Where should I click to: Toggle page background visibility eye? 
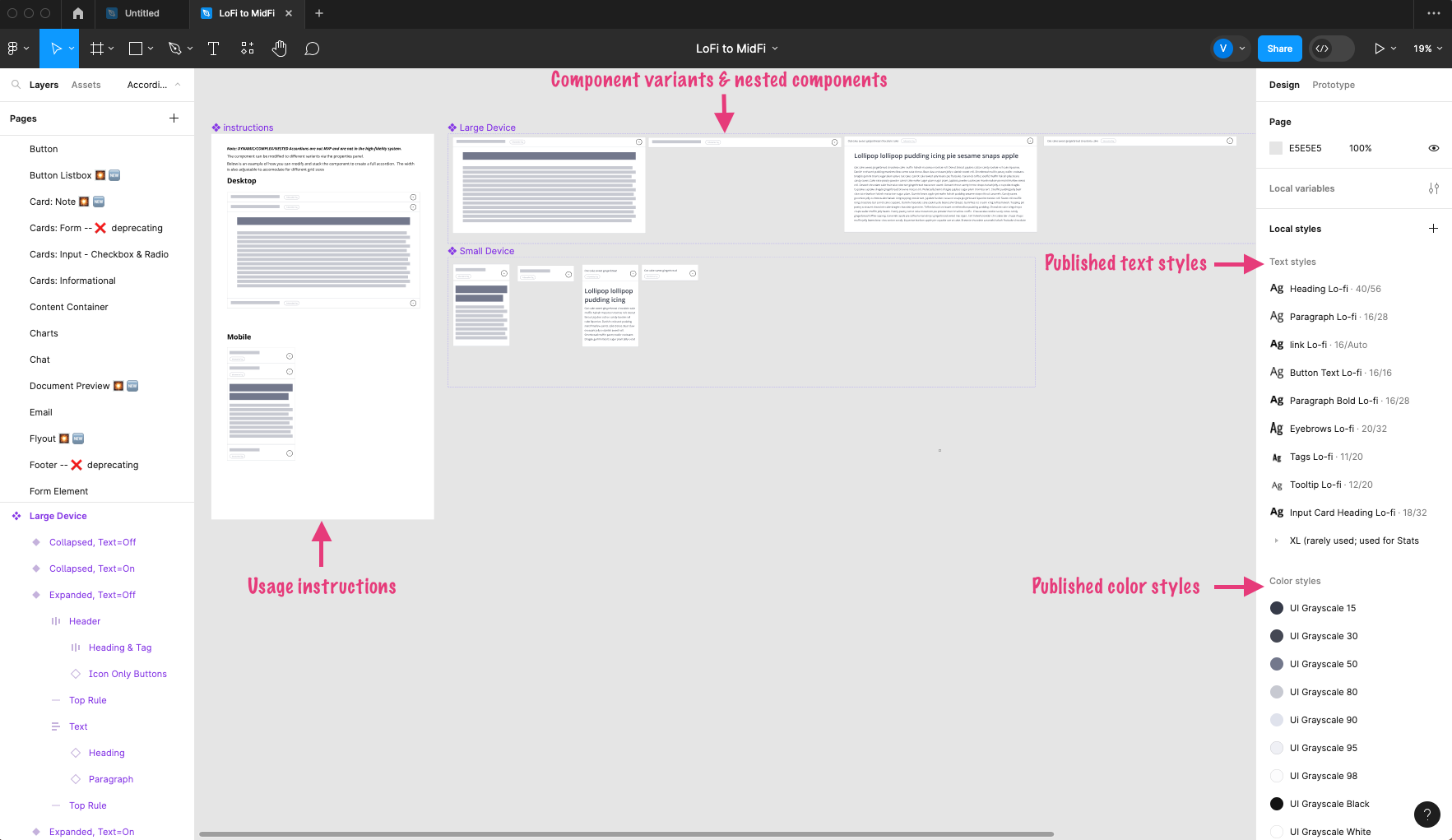pos(1433,148)
